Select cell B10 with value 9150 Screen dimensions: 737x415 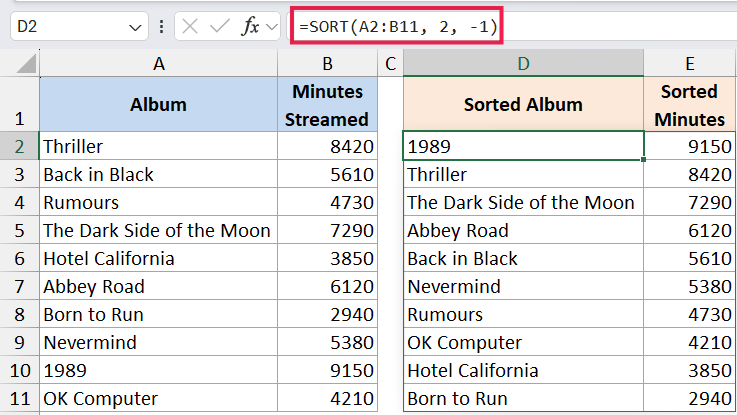click(328, 370)
